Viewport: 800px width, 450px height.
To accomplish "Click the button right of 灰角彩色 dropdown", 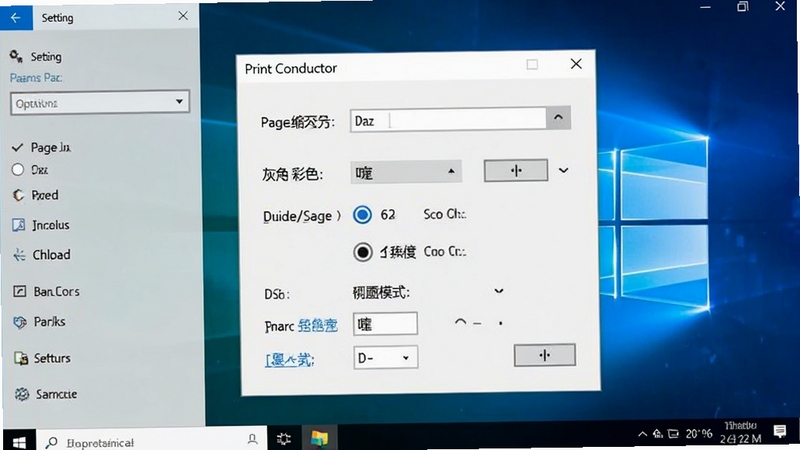I will (x=516, y=170).
